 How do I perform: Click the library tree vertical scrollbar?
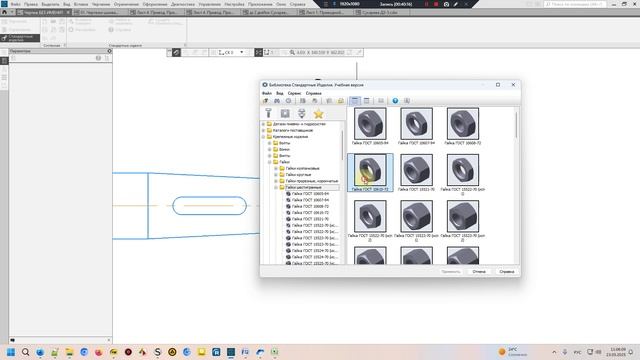(x=342, y=145)
